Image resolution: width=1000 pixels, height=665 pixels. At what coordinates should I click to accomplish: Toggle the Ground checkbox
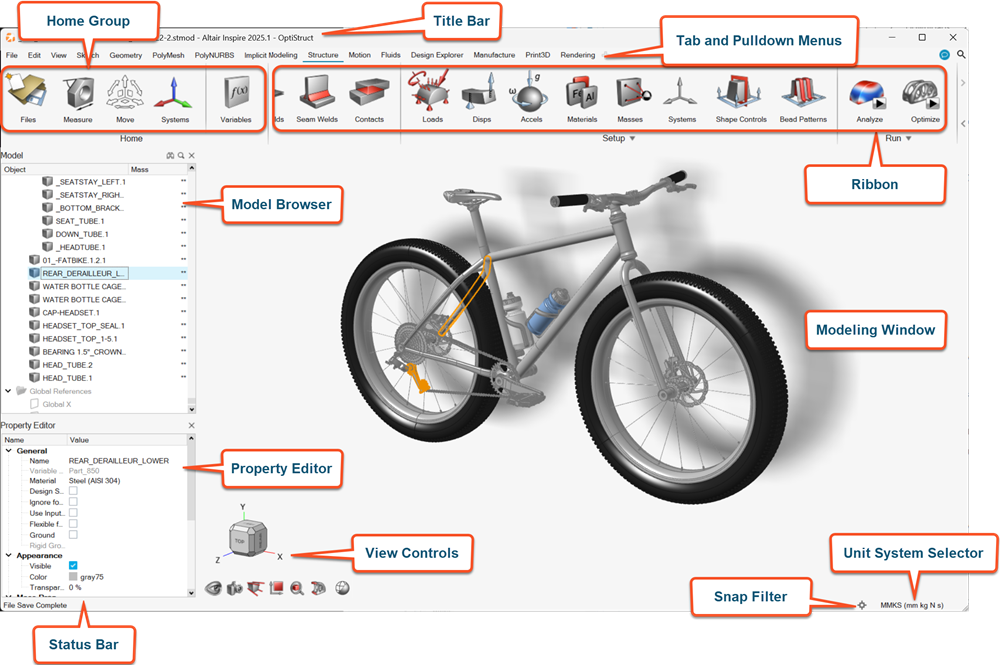73,534
